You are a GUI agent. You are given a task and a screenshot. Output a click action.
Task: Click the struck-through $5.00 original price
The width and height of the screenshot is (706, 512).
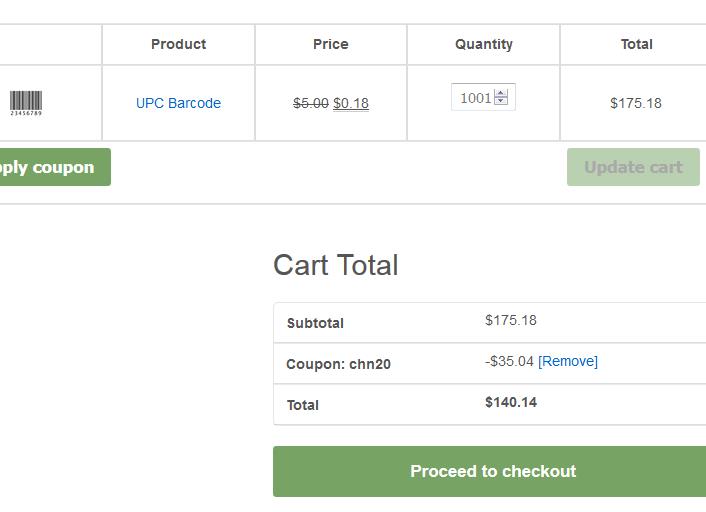point(311,103)
